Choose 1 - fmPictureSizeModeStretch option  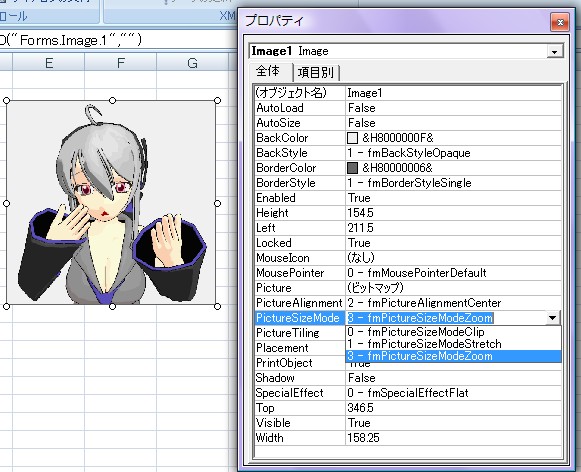click(x=453, y=344)
